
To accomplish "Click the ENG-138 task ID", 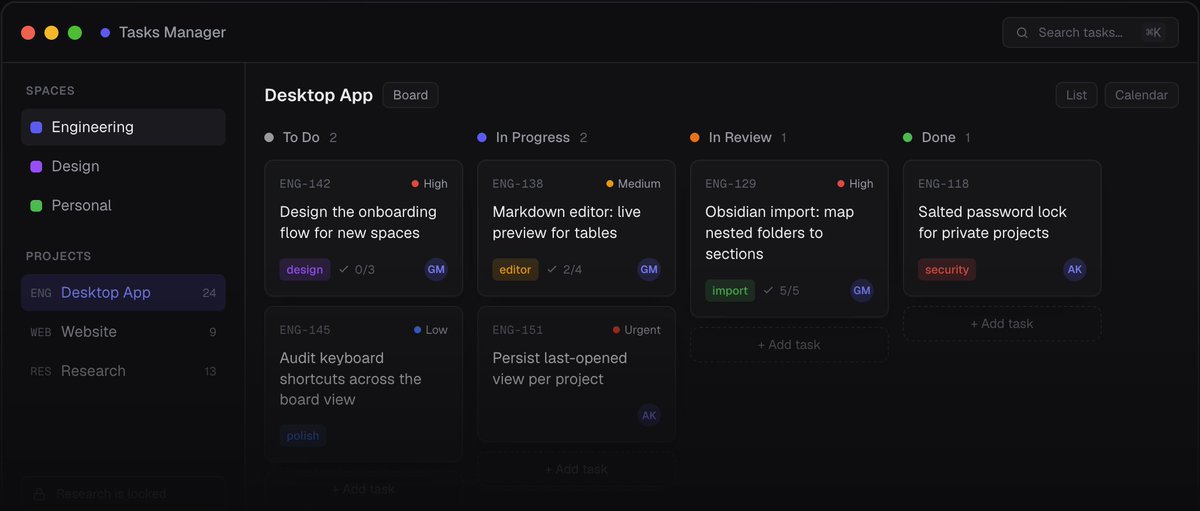I will point(518,184).
